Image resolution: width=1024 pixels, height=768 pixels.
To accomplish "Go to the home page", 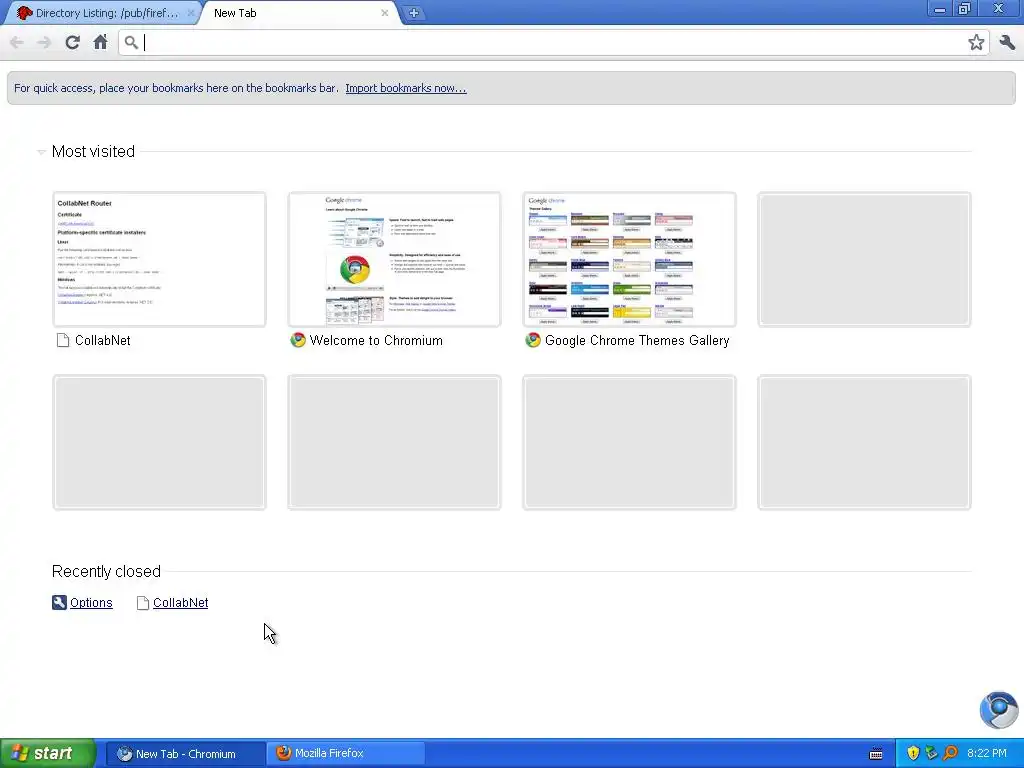I will click(100, 42).
